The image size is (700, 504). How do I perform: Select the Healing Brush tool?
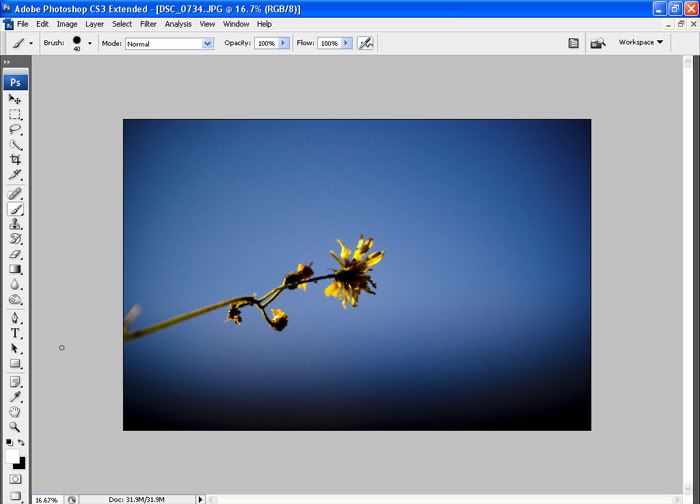pos(15,194)
